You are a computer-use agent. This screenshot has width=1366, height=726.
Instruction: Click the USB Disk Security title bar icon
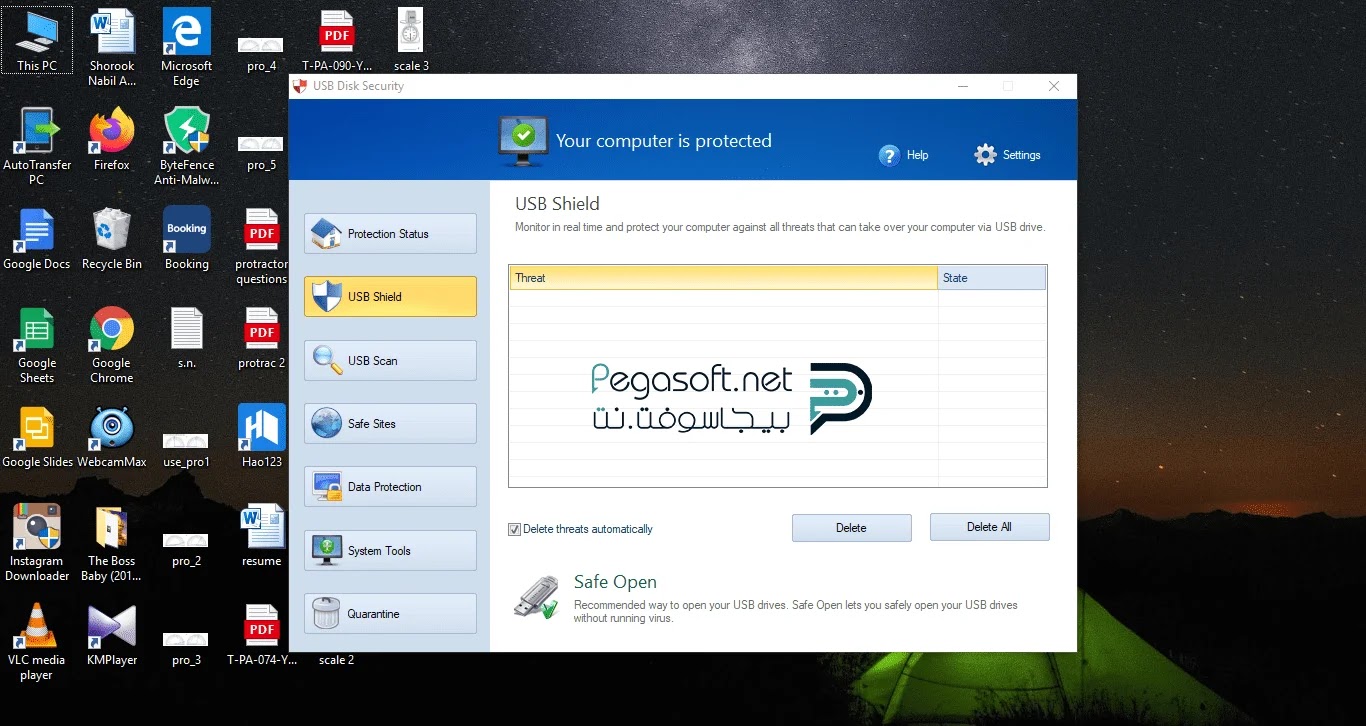coord(300,86)
